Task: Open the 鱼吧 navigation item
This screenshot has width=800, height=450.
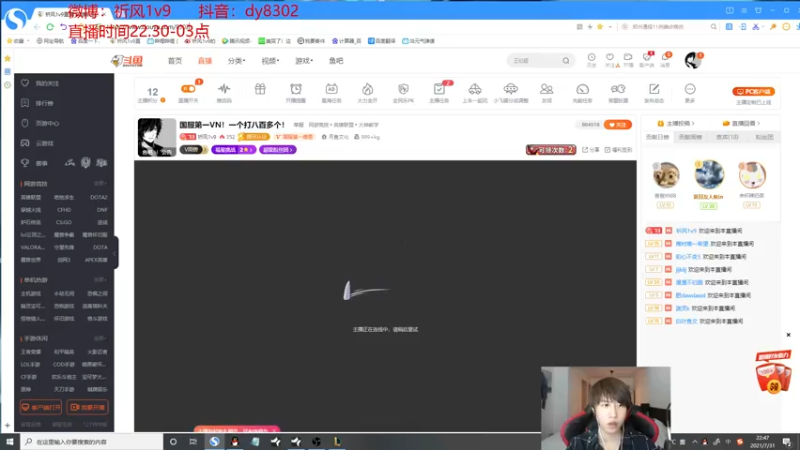Action: 336,61
